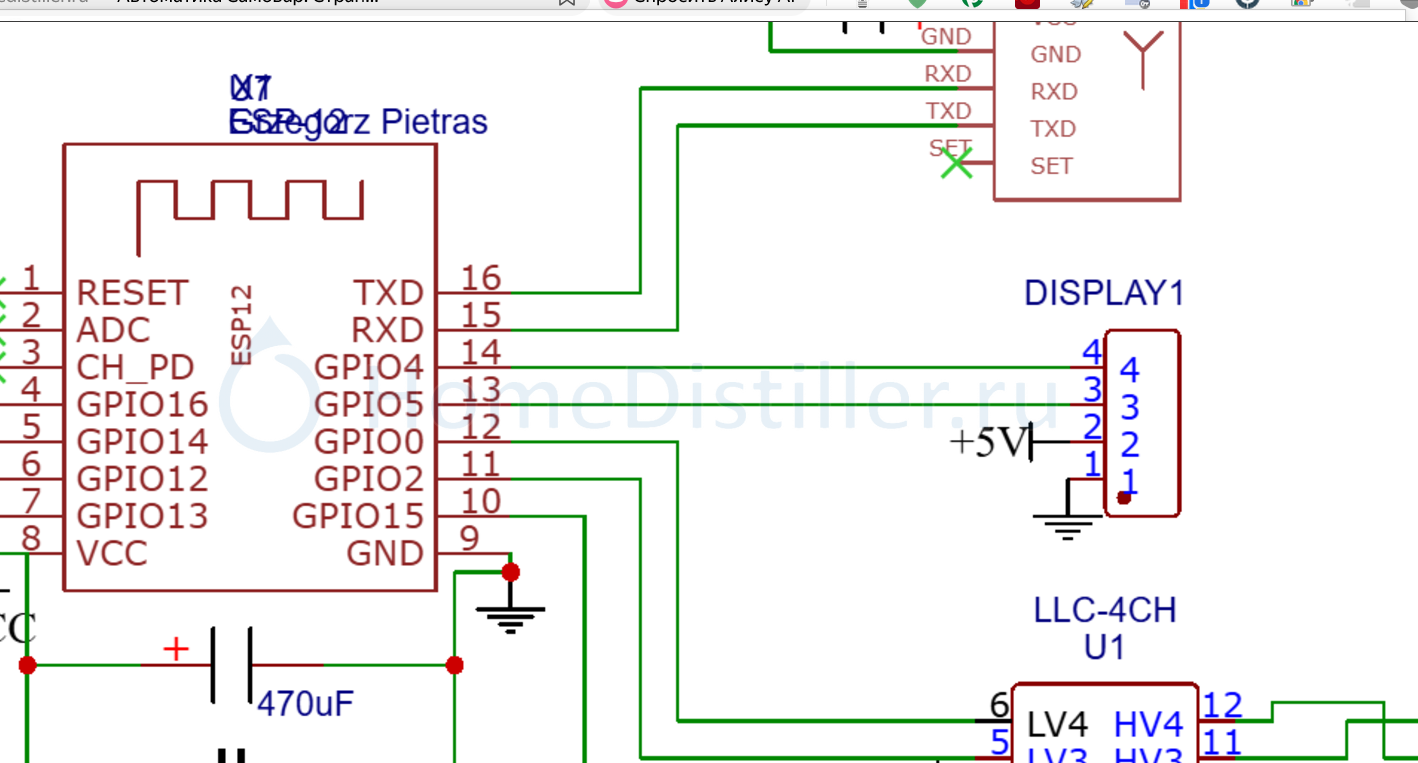Select the LLC-4CH U1 component label
Screen dimensions: 1418x763
(x=1104, y=628)
